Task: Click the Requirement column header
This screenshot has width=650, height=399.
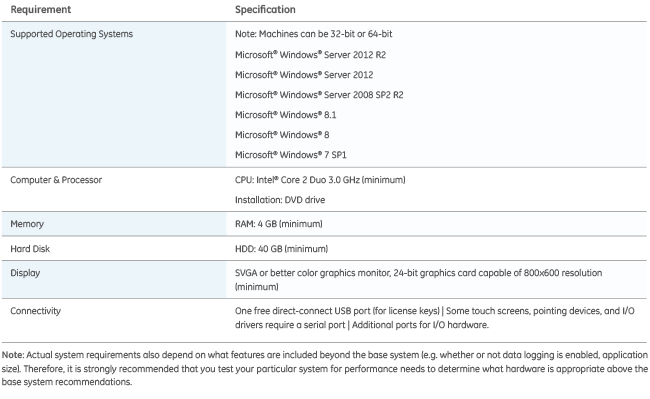Action: pos(41,10)
